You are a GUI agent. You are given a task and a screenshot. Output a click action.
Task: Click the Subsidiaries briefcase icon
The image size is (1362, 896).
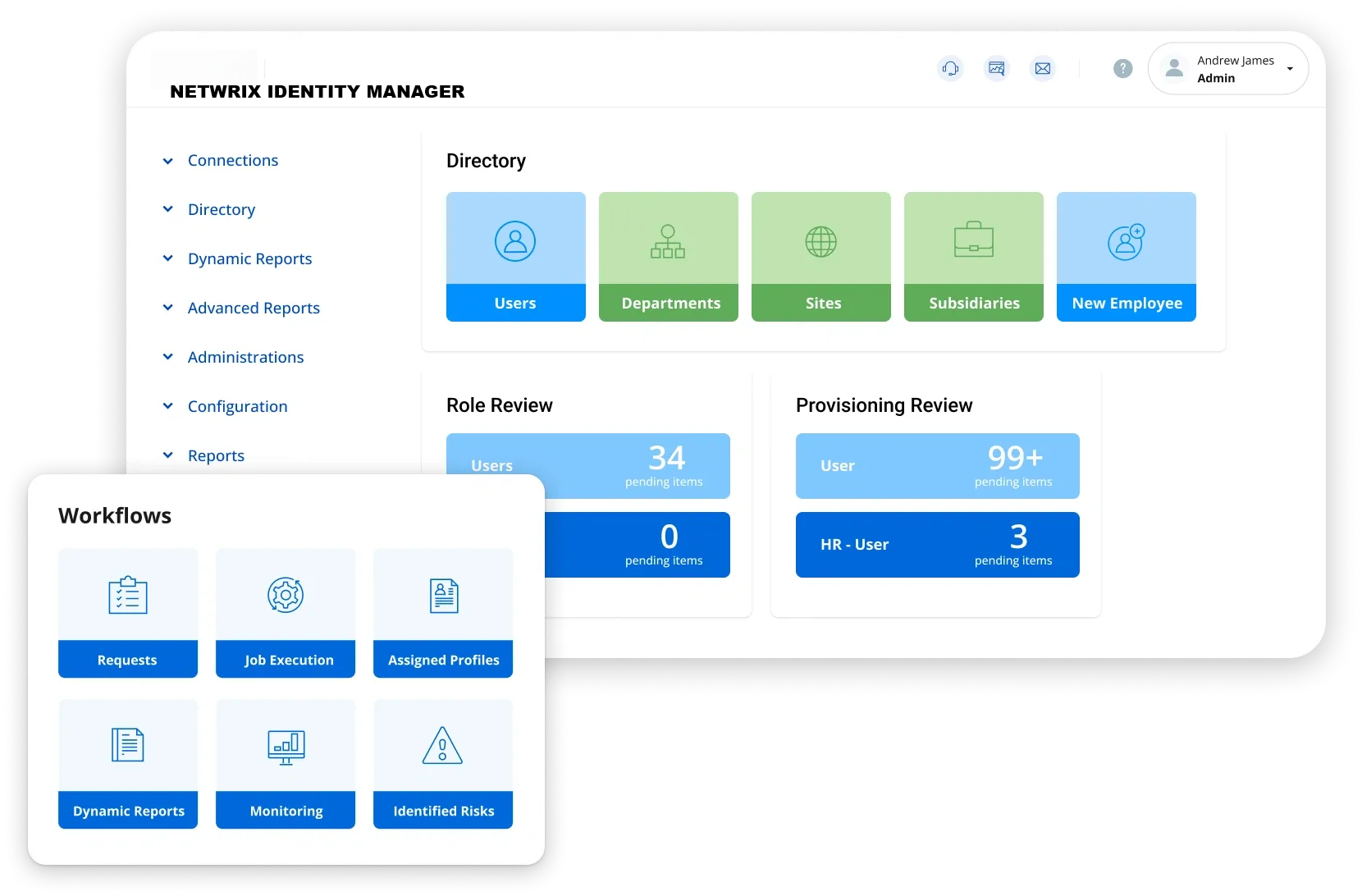(973, 240)
